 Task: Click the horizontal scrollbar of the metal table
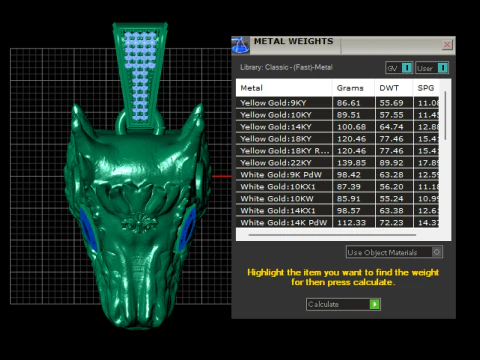point(332,235)
